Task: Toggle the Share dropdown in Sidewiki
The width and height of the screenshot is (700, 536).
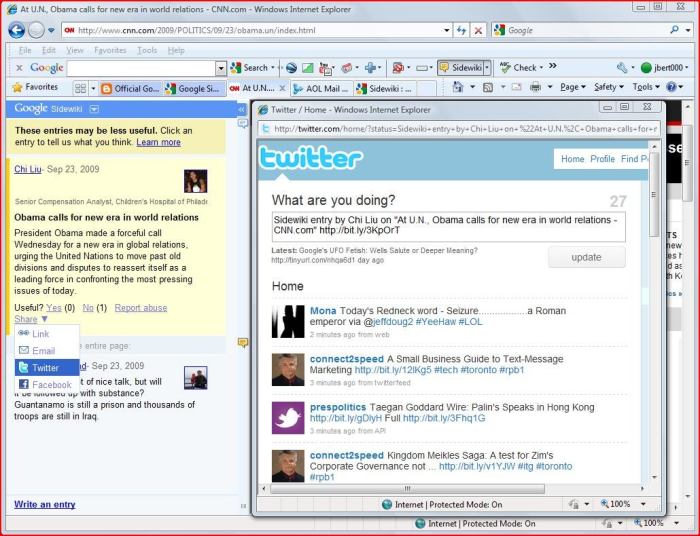Action: (30, 319)
